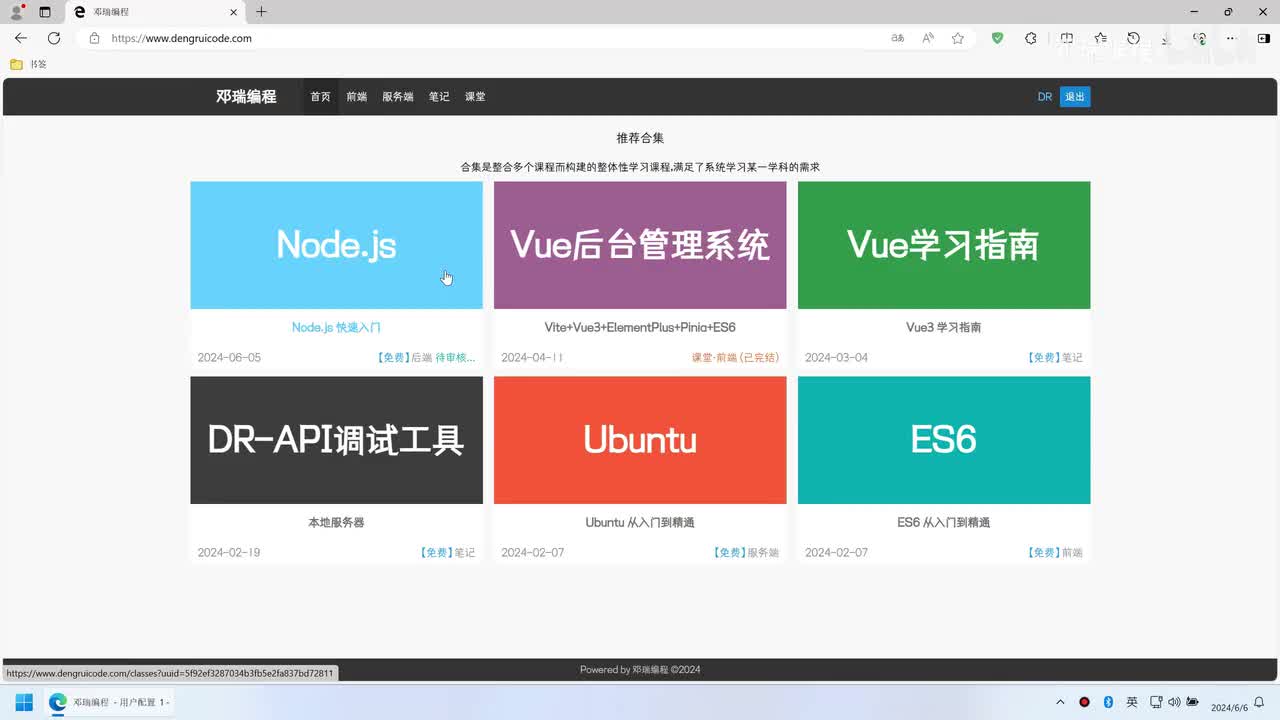Click the DR user link
The image size is (1280, 720).
coord(1045,97)
